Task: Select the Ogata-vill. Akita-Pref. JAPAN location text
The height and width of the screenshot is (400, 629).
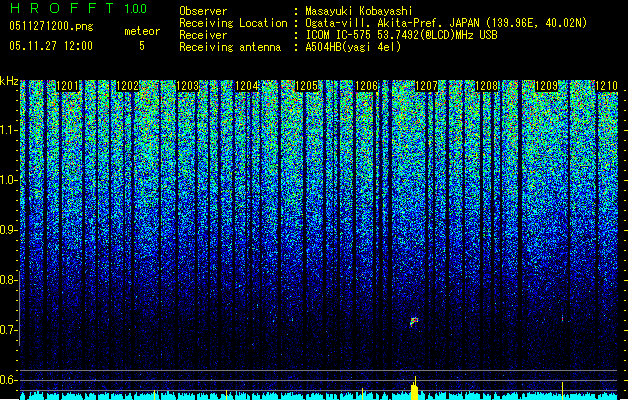Action: pyautogui.click(x=446, y=23)
